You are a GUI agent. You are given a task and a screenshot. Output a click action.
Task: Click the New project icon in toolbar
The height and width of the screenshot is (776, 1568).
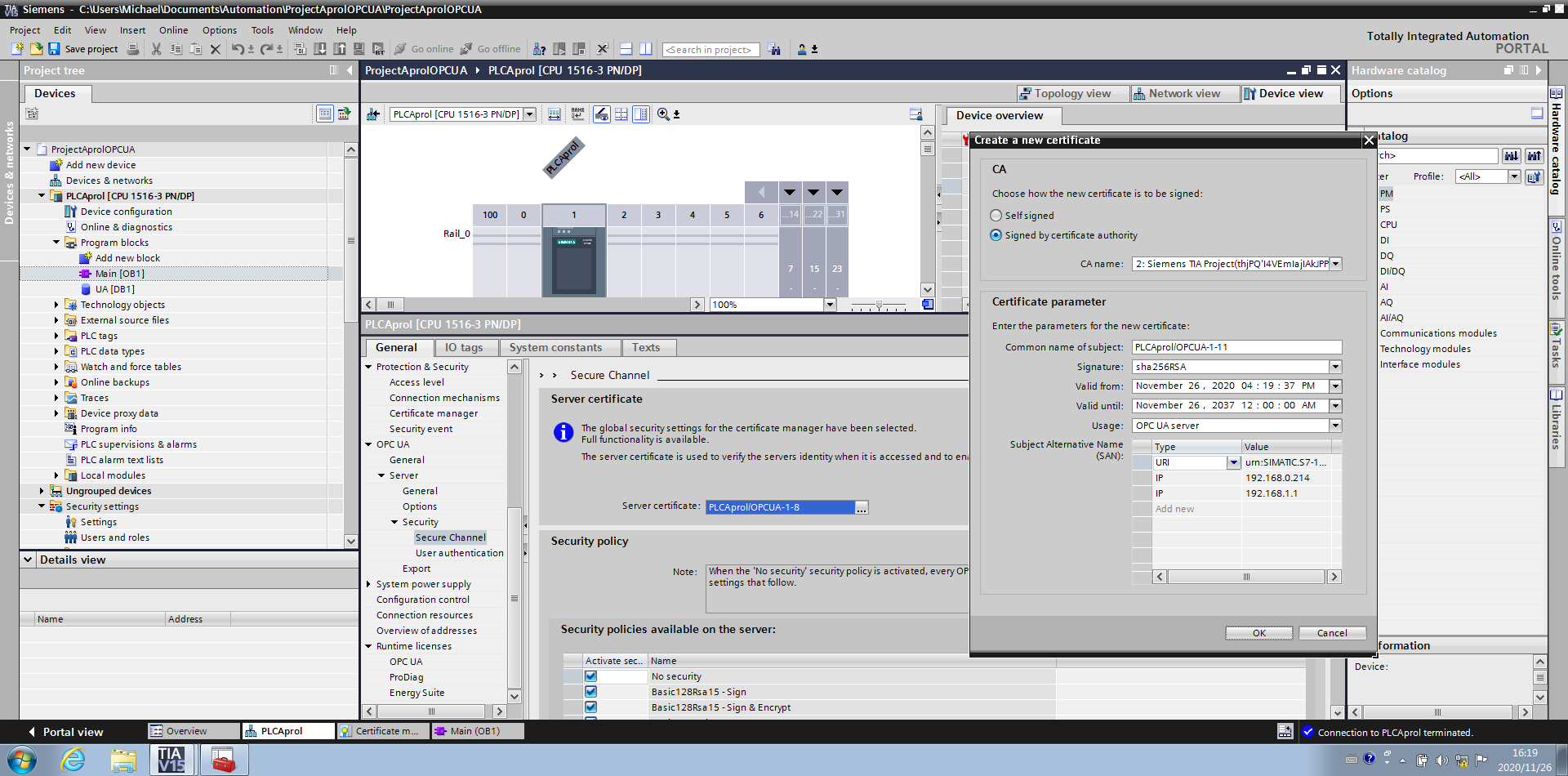[17, 49]
